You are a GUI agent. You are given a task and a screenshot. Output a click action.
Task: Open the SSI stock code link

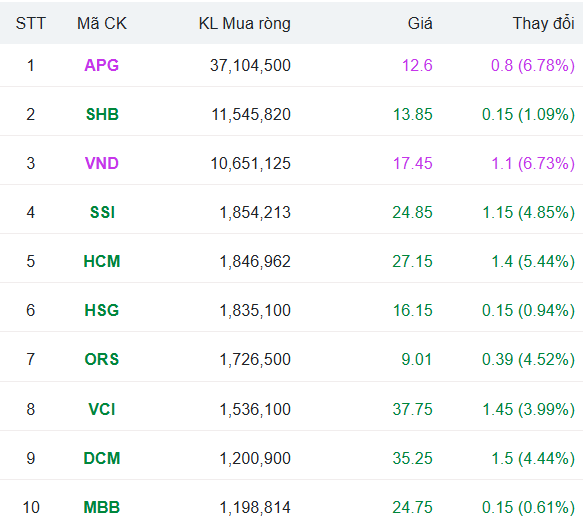tap(102, 213)
